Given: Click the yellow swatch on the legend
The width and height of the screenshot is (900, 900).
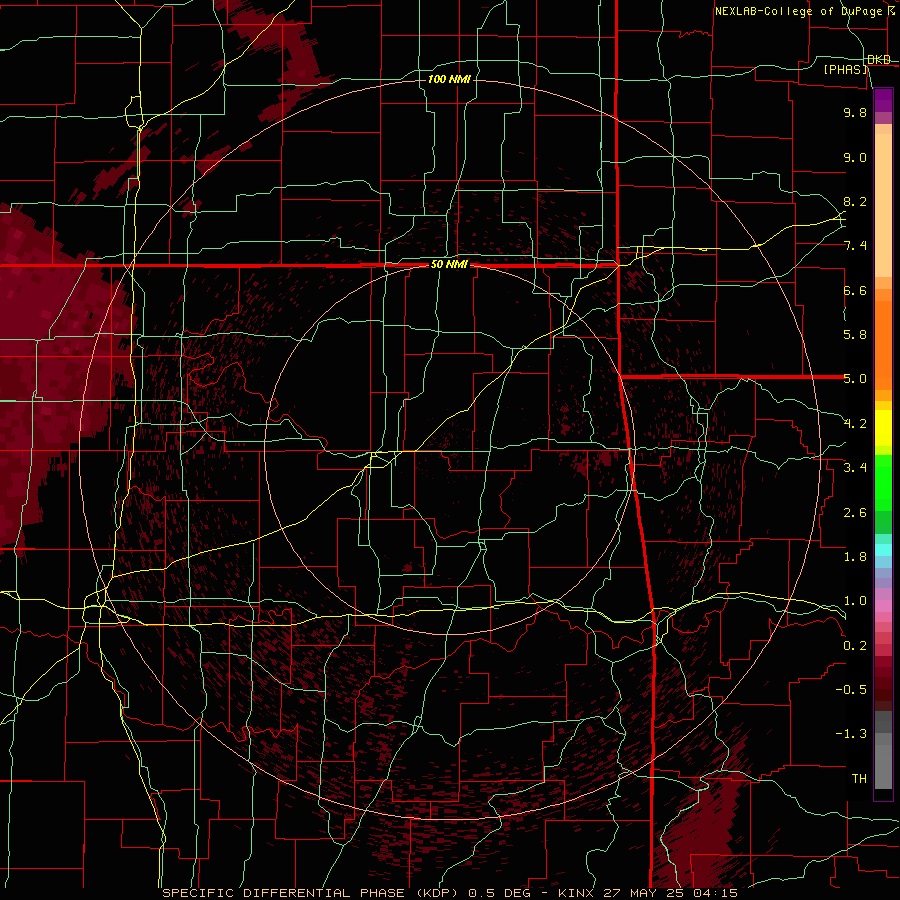Looking at the screenshot, I should [x=883, y=428].
